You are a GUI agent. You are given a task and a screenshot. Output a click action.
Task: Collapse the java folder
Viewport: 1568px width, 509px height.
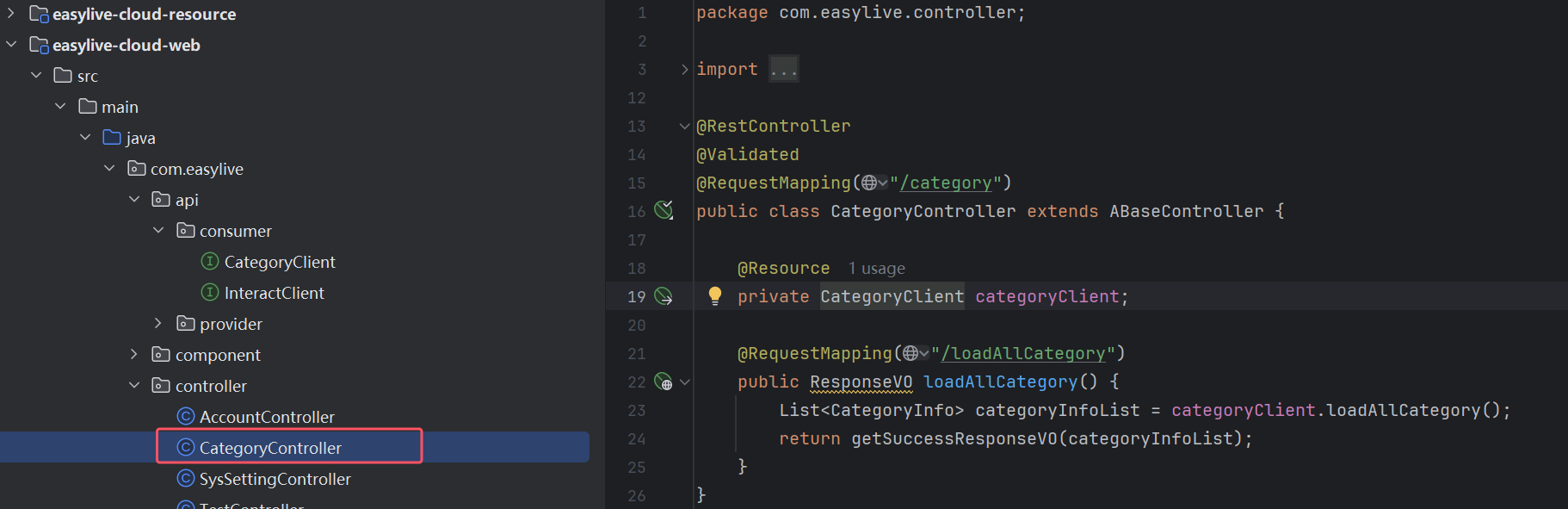coord(85,138)
